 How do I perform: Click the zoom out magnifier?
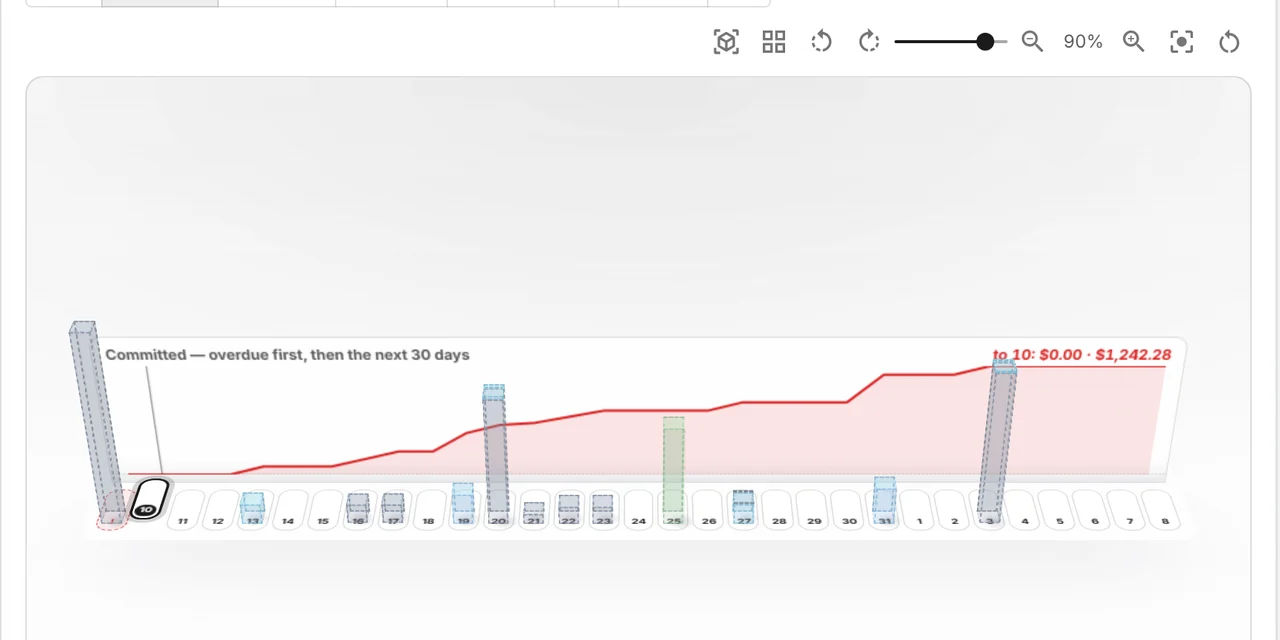tap(1032, 41)
